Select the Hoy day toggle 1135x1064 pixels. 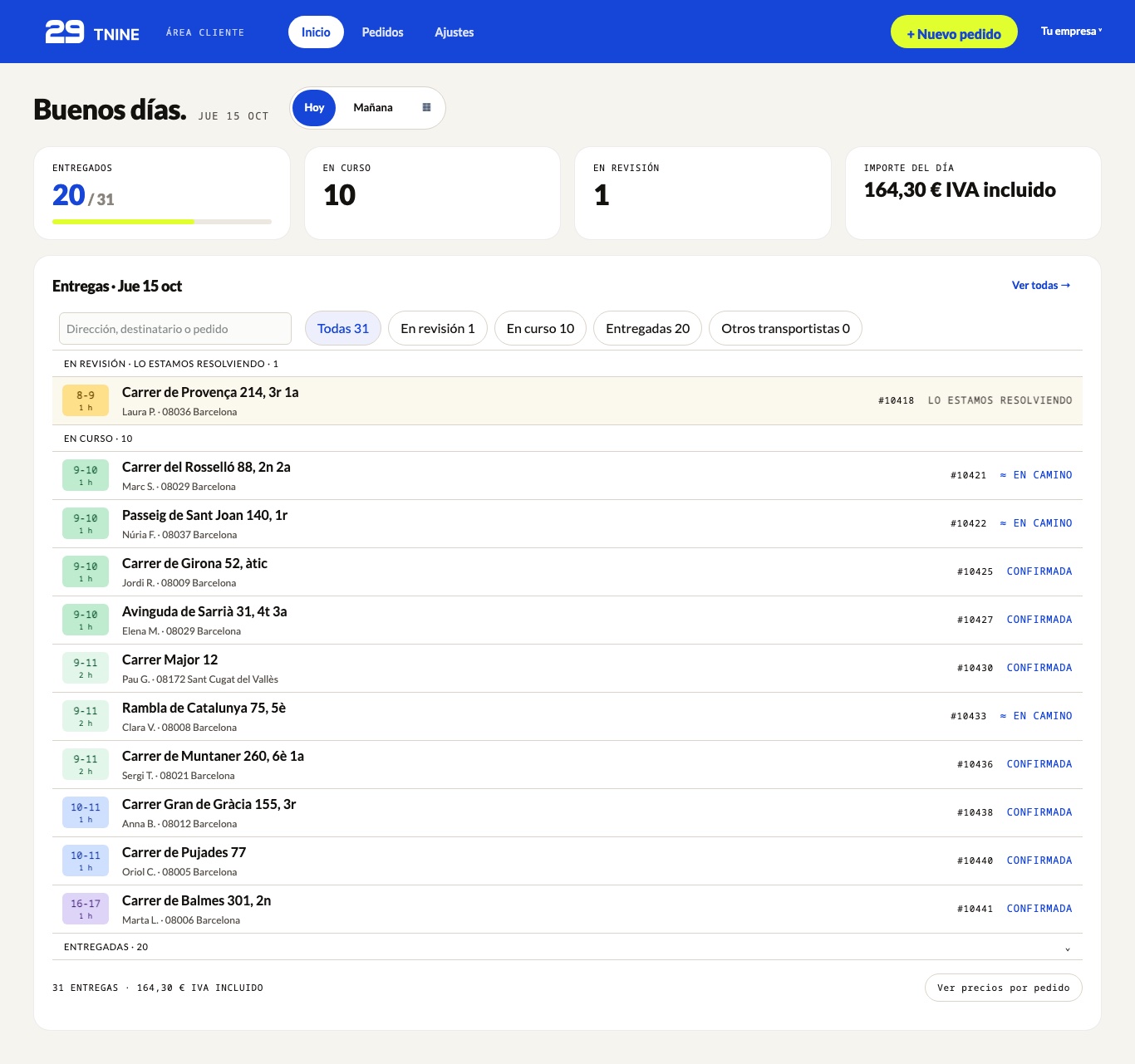314,108
